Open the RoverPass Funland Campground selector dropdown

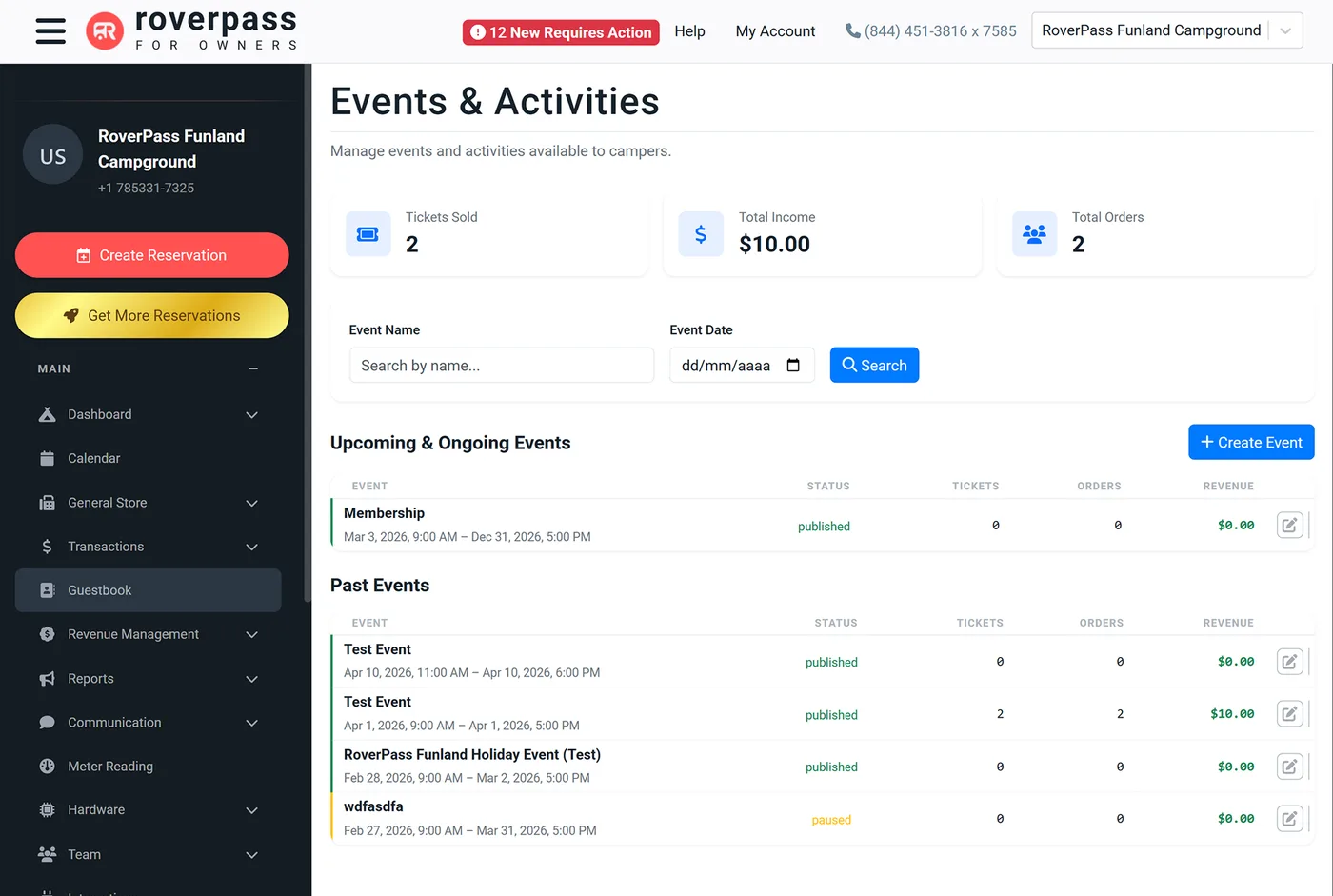click(x=1166, y=30)
